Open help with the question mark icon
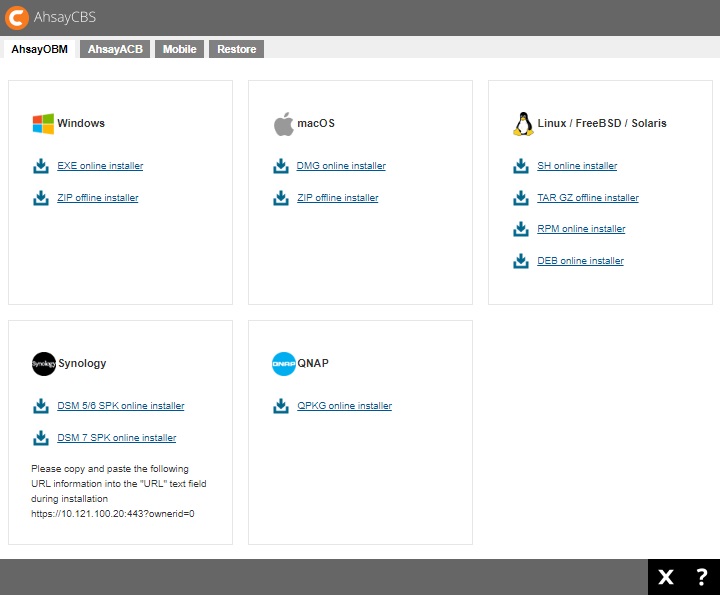This screenshot has height=595, width=720. [x=702, y=577]
